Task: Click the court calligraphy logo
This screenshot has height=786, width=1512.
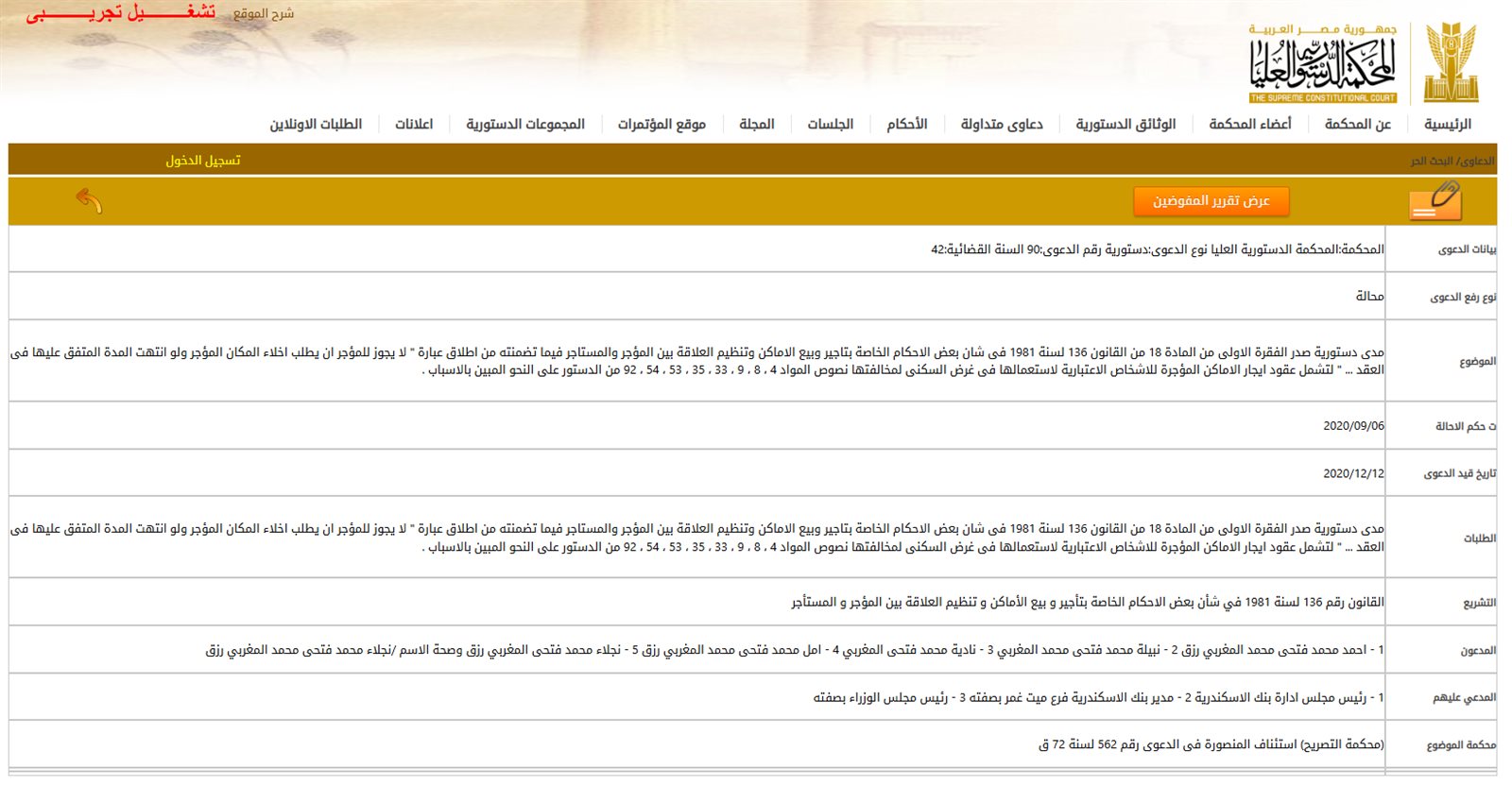Action: click(x=1322, y=64)
